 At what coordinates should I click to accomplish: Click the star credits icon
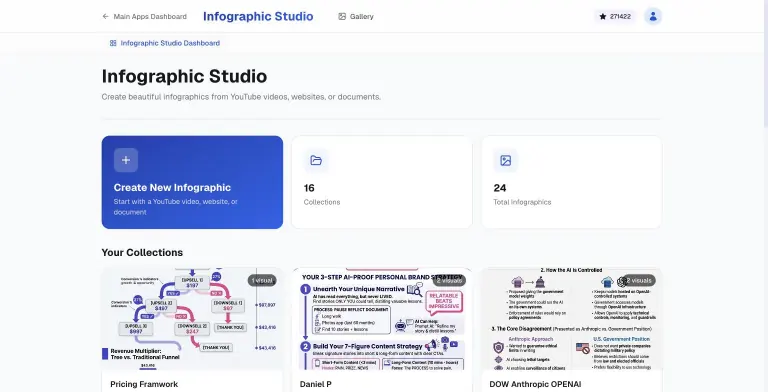[x=602, y=17]
